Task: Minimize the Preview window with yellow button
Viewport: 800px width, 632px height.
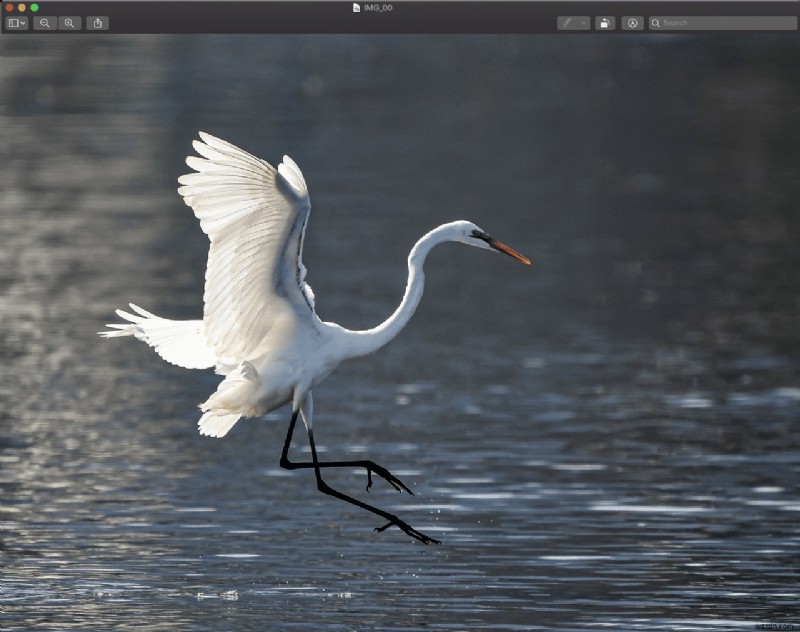Action: 22,8
